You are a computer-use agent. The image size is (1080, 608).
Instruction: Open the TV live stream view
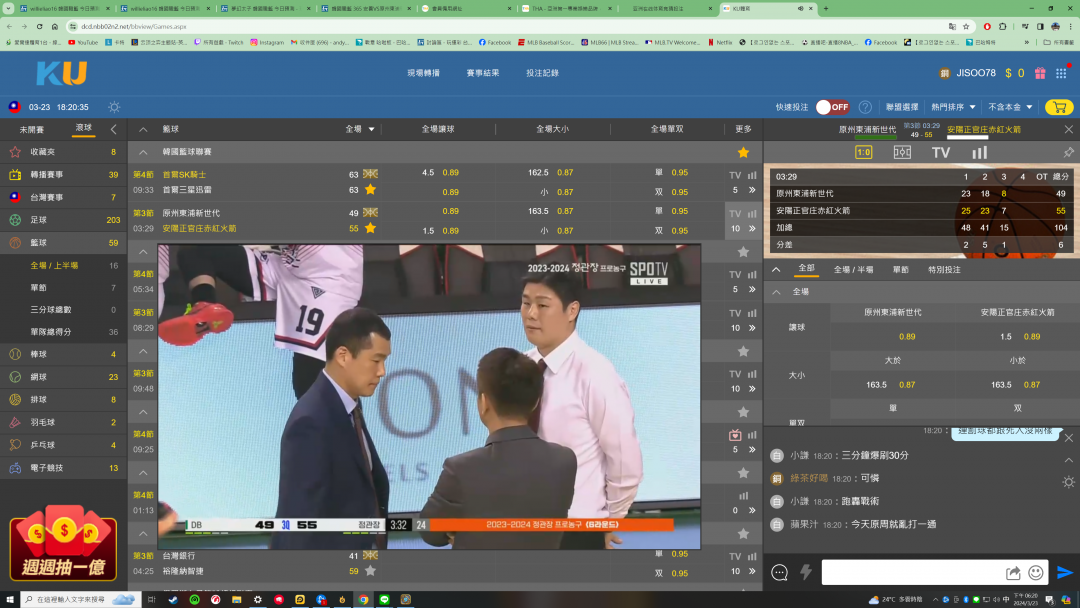(941, 152)
